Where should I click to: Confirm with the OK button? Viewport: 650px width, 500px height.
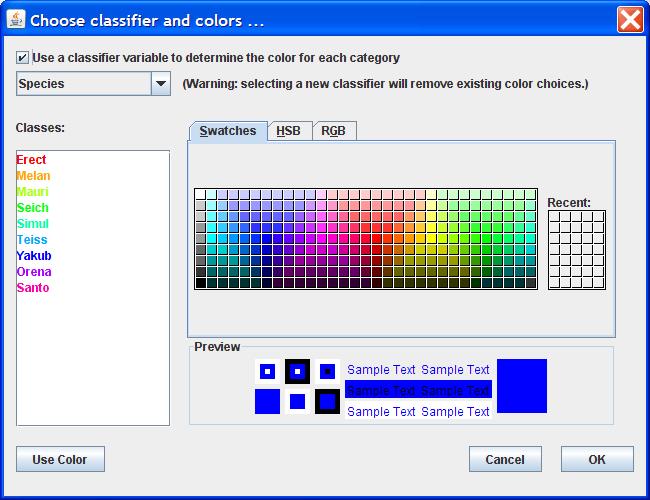[597, 459]
